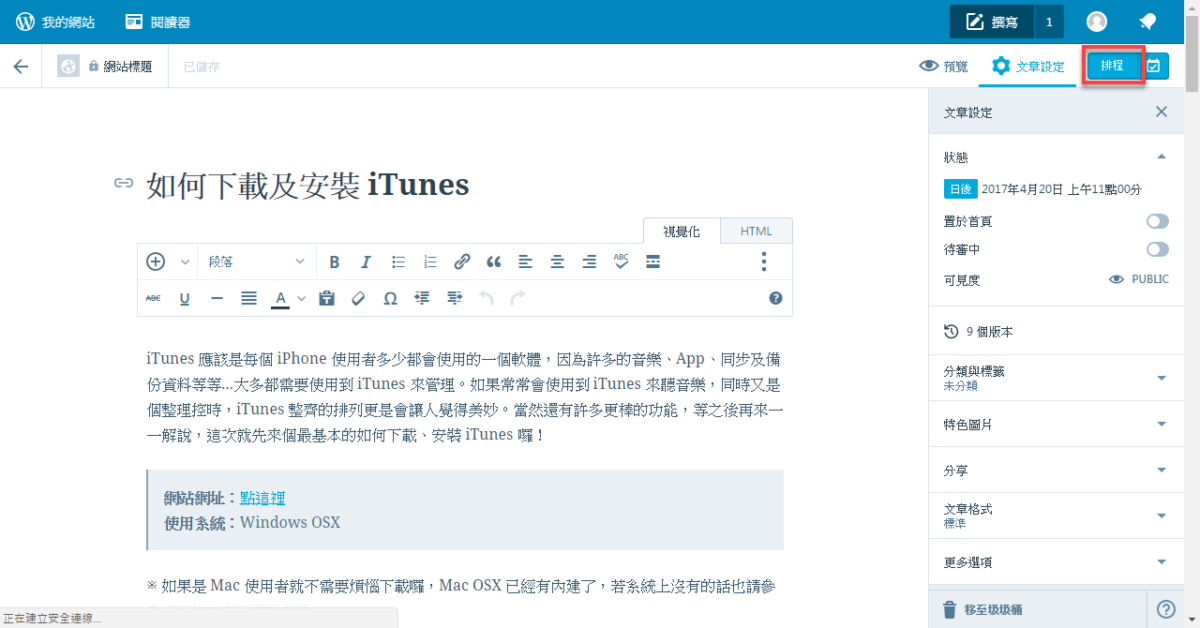Open the 段落 paragraph style dropdown
Screen dimensions: 1200x628
(x=257, y=262)
